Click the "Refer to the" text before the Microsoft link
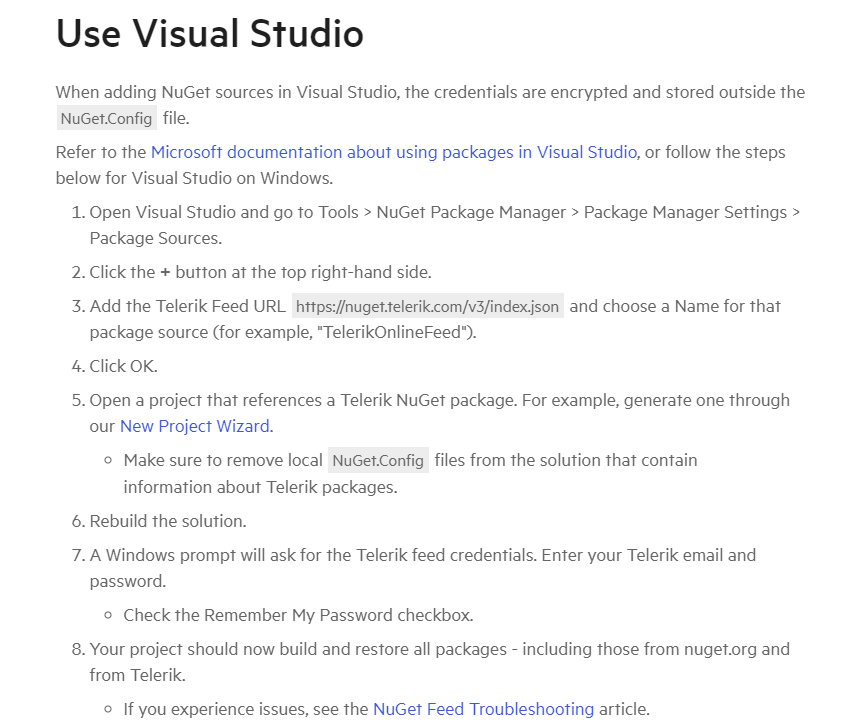 [101, 153]
